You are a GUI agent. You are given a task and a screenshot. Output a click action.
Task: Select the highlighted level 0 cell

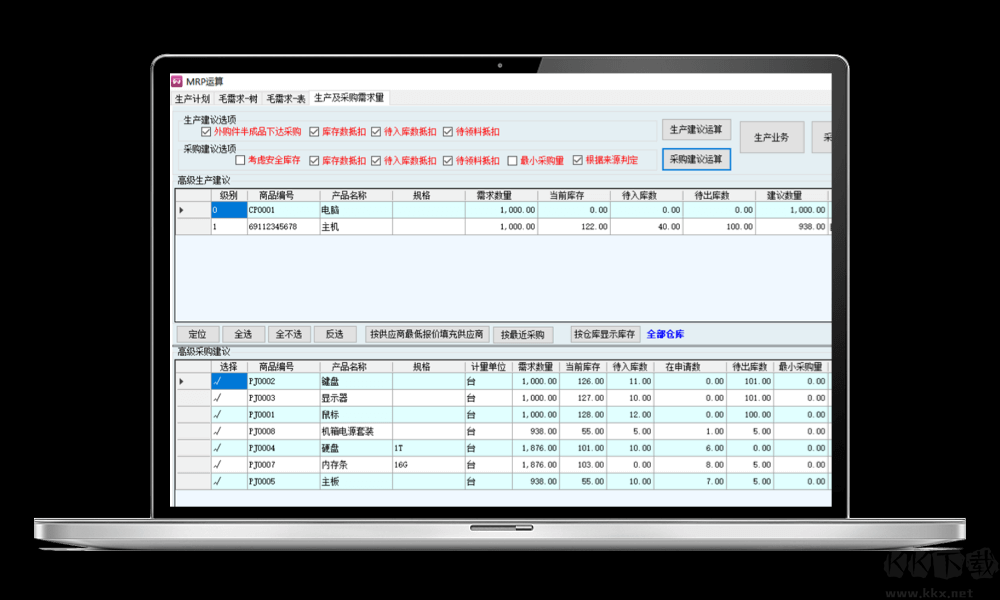229,210
